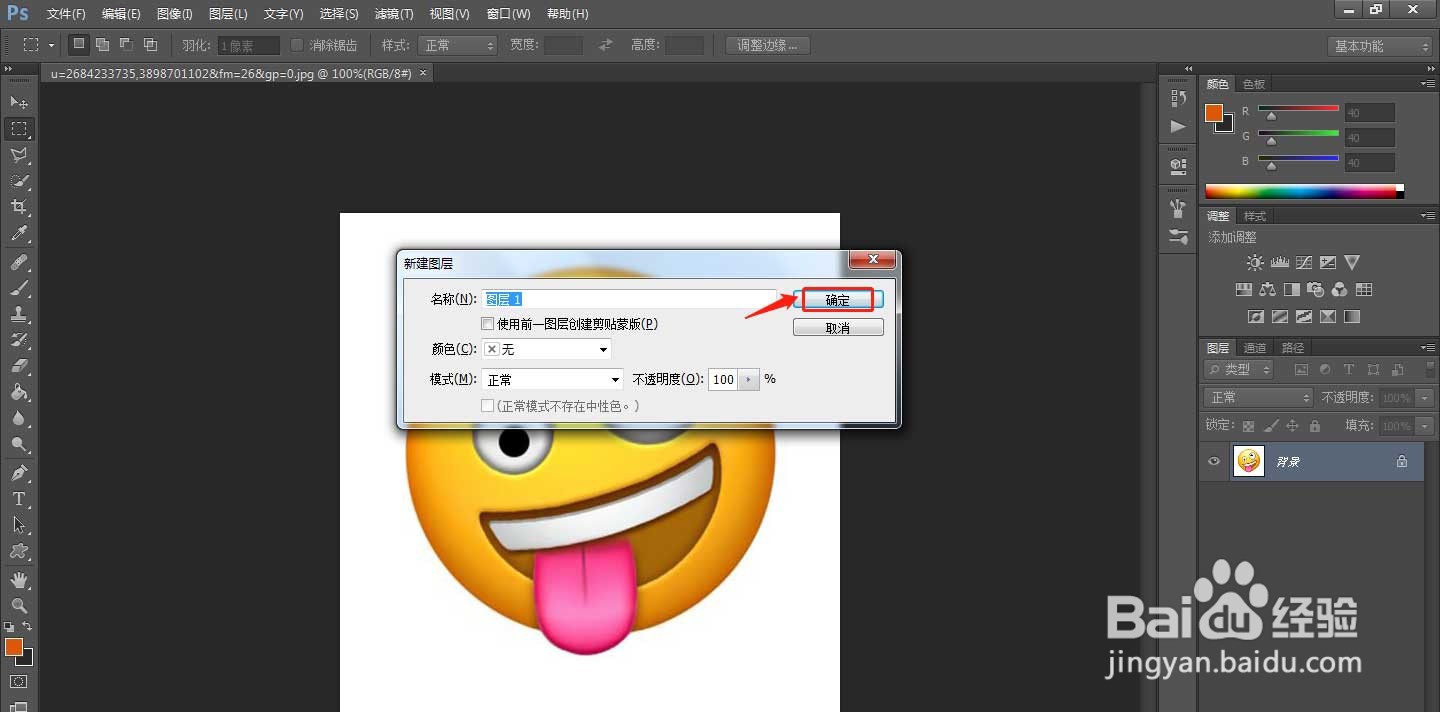
Task: Add a Levels adjustment
Action: 1279,262
